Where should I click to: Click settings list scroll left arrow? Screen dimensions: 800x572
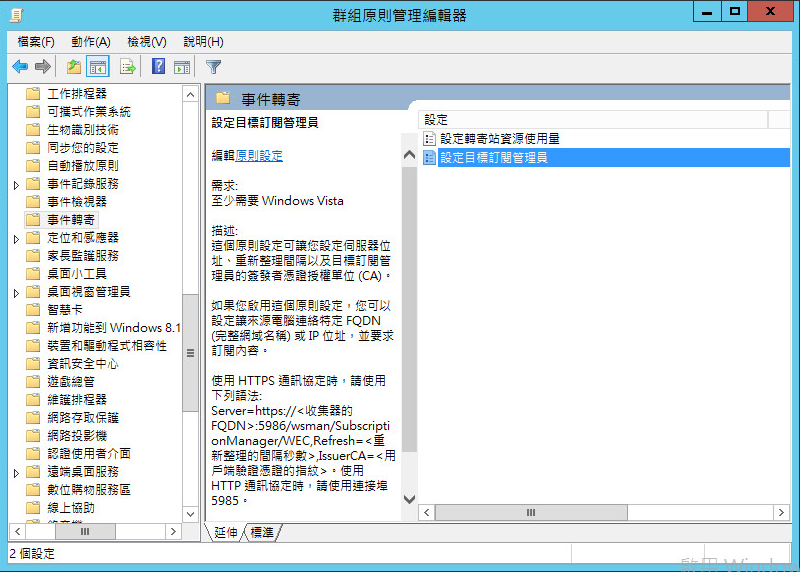[427, 512]
